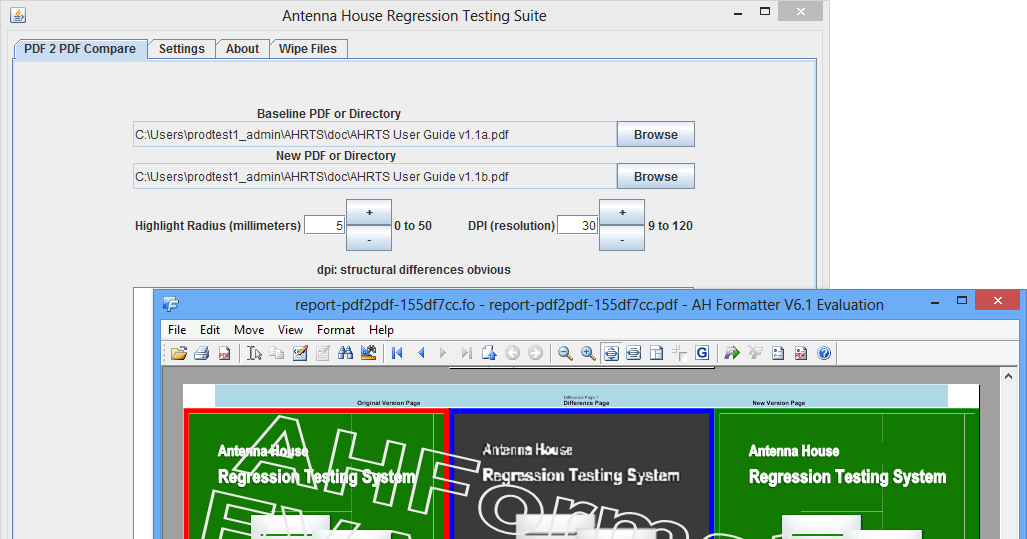1027x539 pixels.
Task: Click the go to page icon
Action: (489, 354)
